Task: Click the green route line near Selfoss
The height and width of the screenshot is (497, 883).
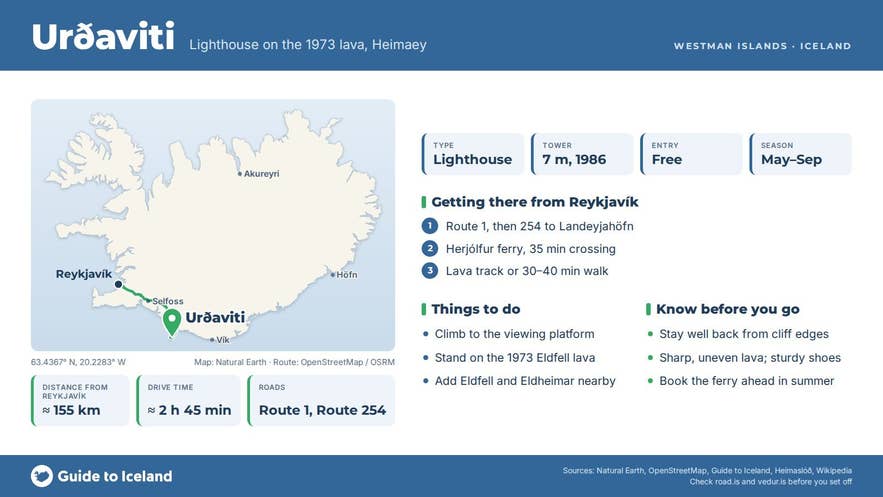Action: click(135, 293)
